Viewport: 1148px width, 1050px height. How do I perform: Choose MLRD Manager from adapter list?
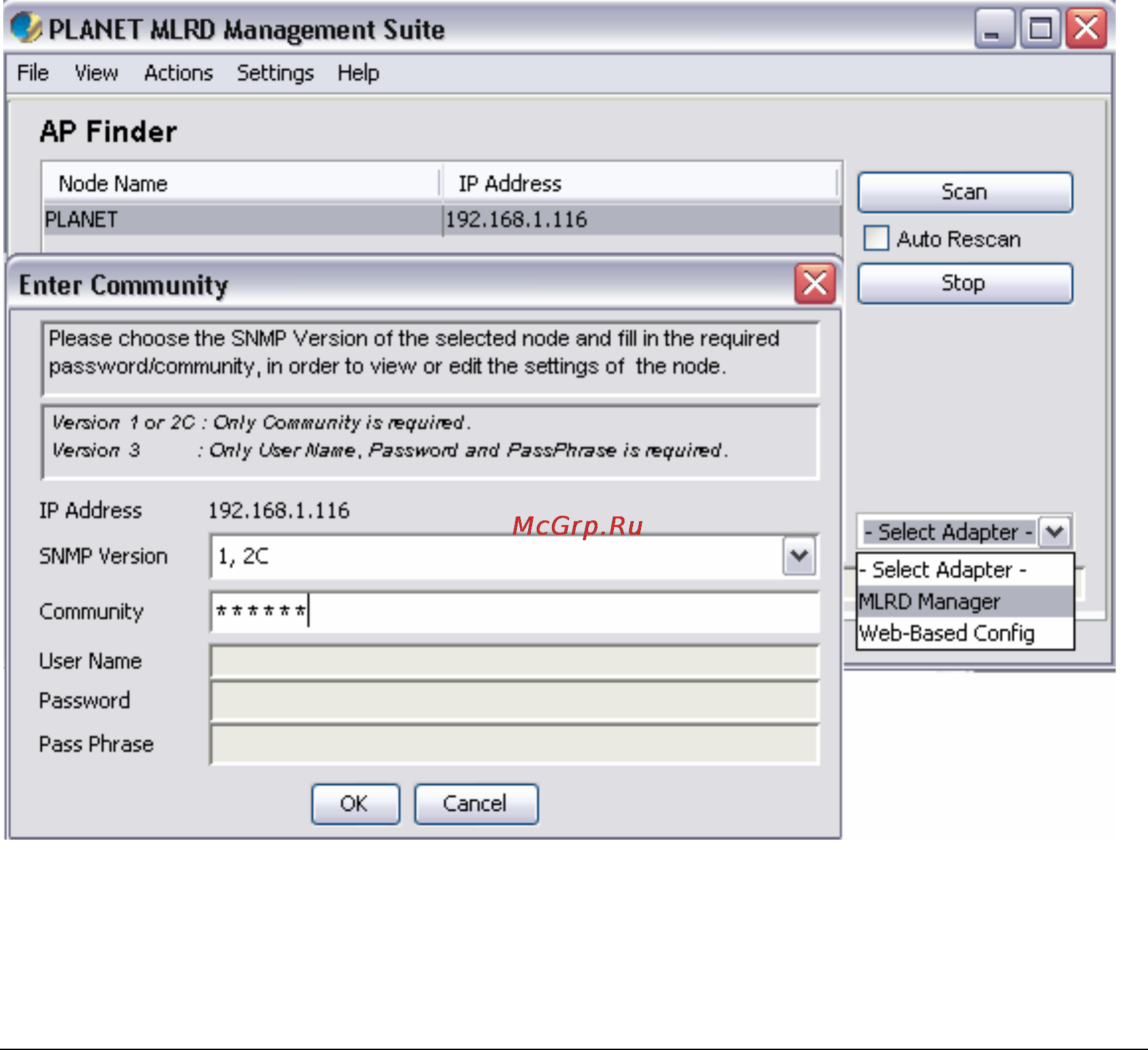pos(965,602)
